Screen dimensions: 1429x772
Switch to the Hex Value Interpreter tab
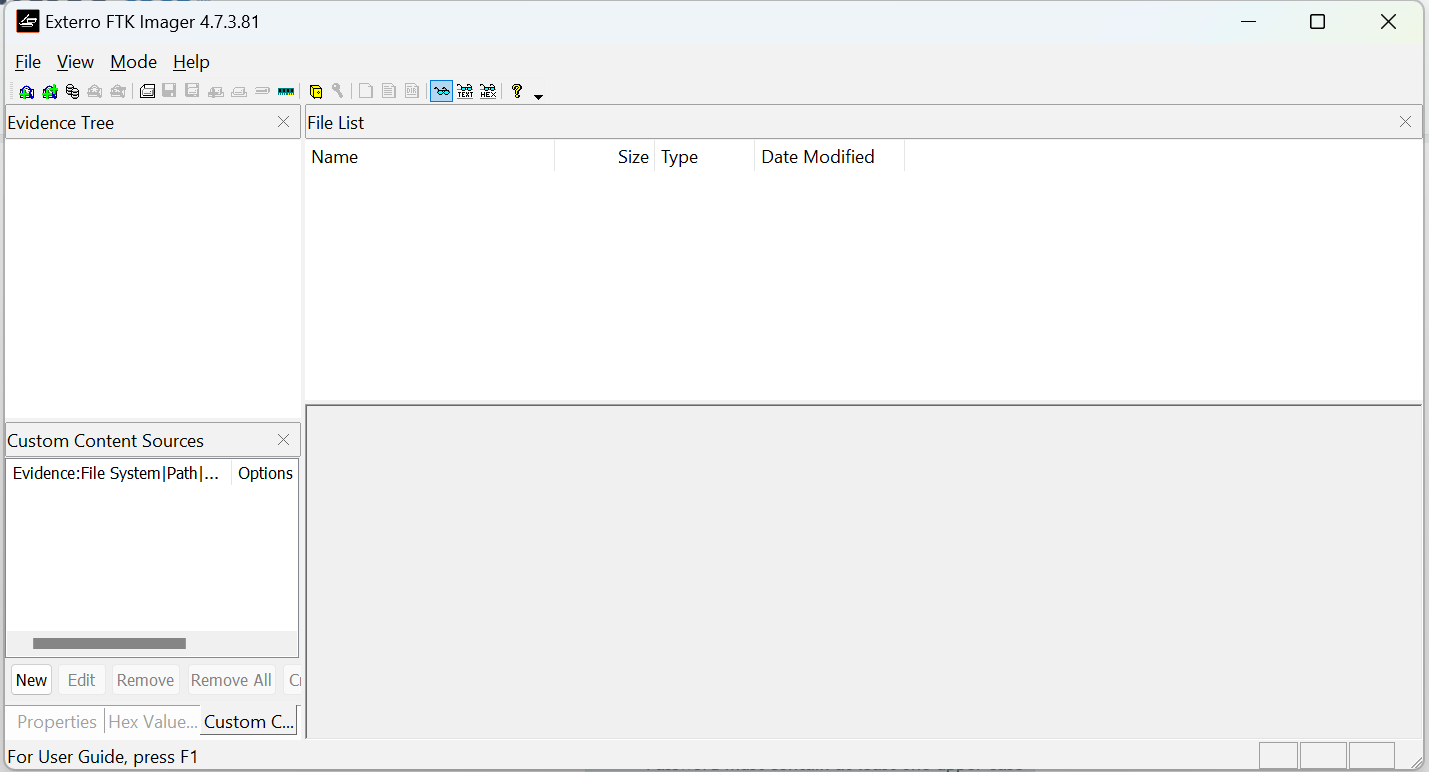(152, 721)
